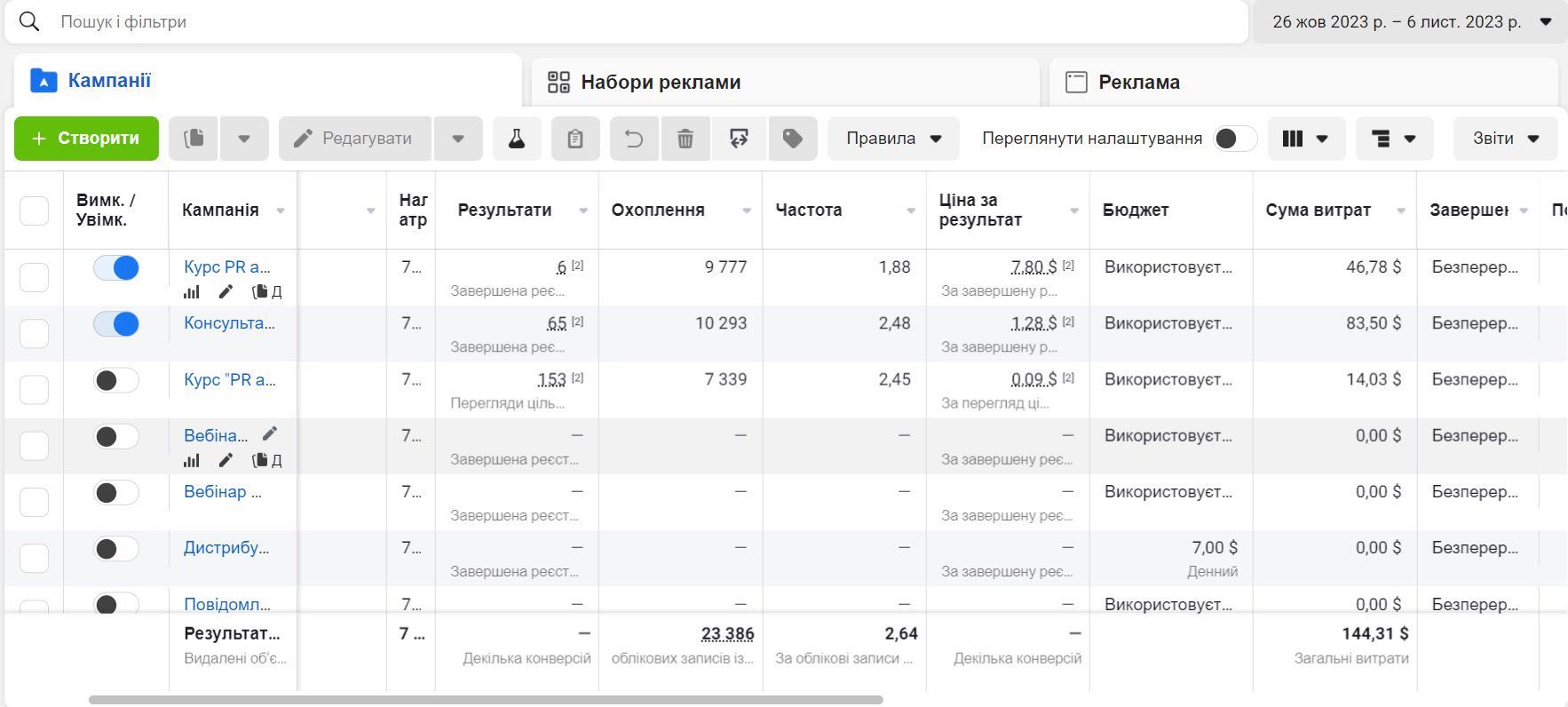
Task: Switch to the Реклама tab
Action: [x=1303, y=83]
